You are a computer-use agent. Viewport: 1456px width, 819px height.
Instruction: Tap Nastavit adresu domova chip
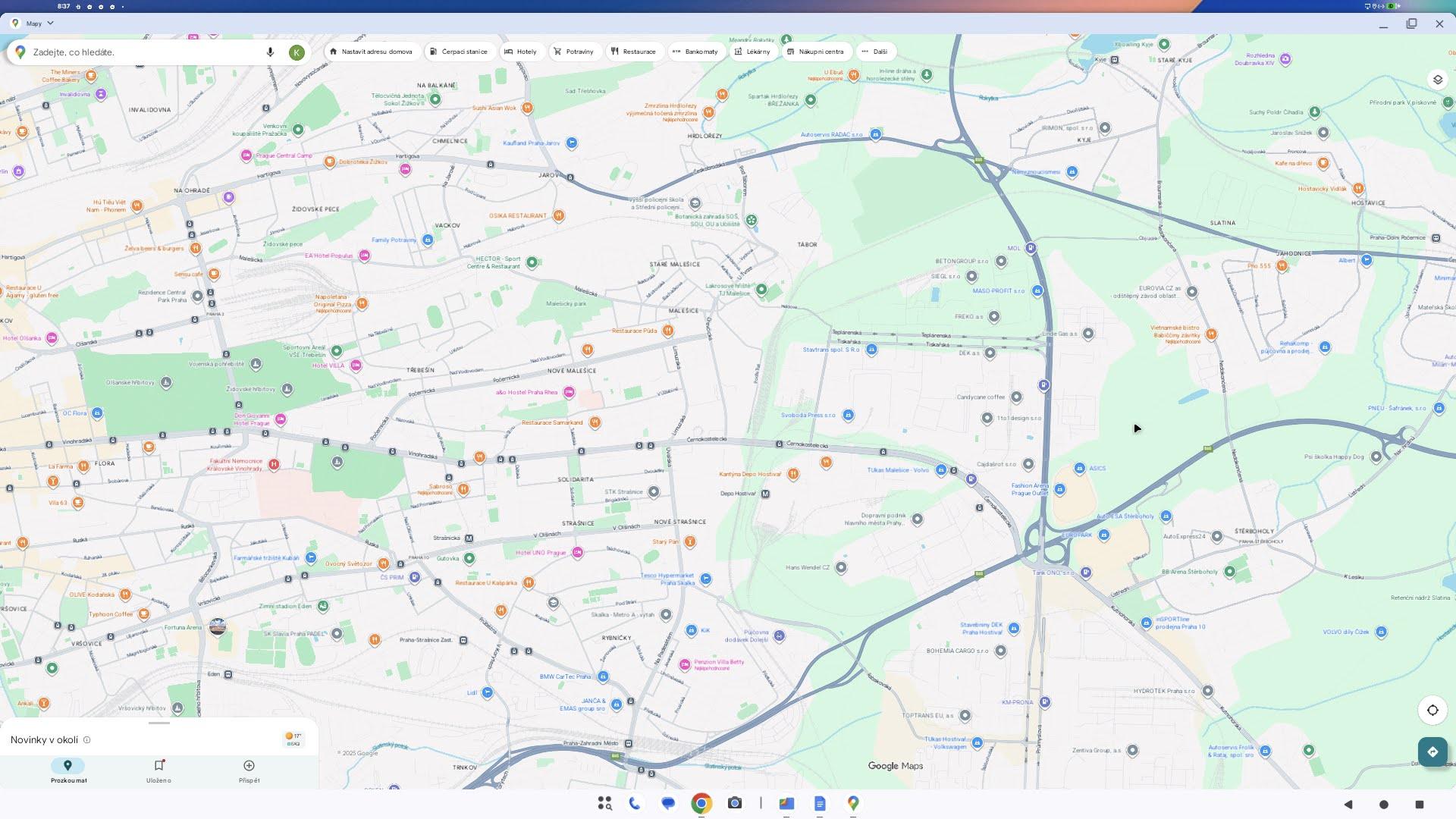pyautogui.click(x=372, y=52)
